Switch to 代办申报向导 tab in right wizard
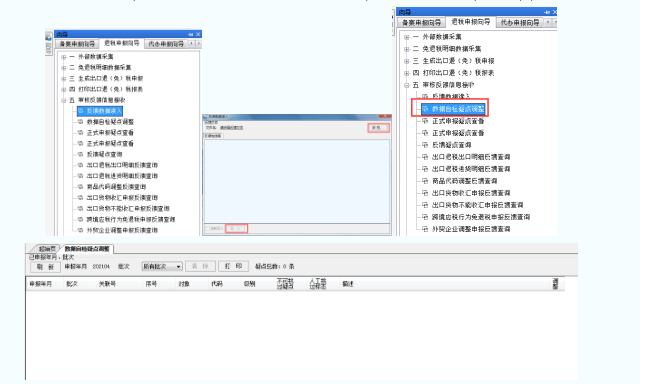 click(x=520, y=22)
